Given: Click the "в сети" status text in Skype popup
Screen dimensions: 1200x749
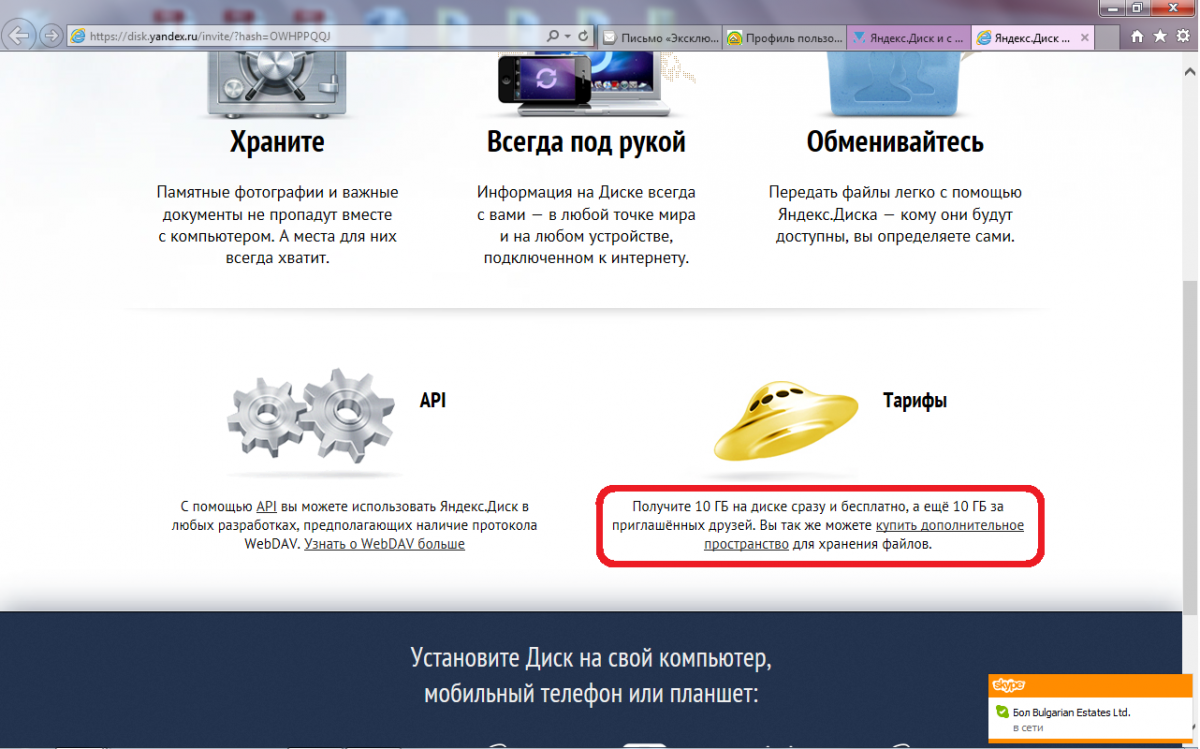Looking at the screenshot, I should tap(1028, 728).
